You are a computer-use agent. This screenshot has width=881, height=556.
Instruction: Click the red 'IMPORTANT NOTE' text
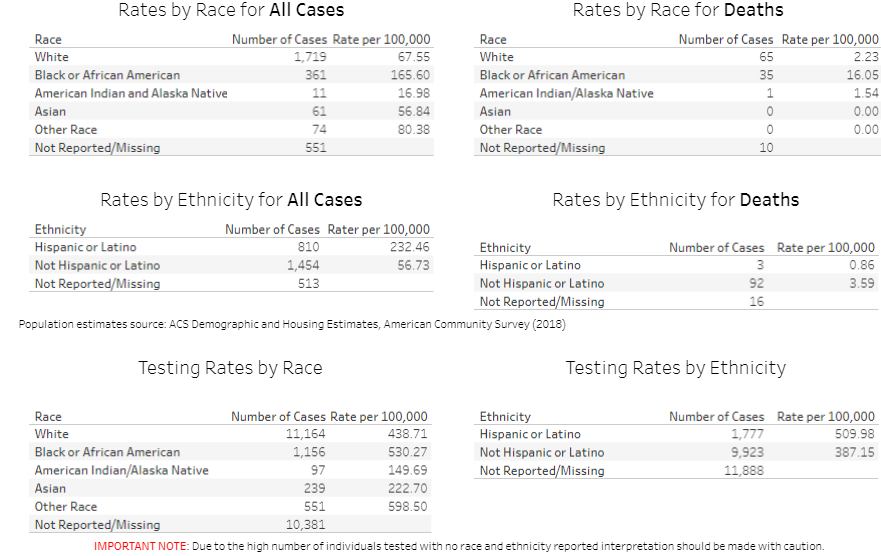tap(140, 546)
